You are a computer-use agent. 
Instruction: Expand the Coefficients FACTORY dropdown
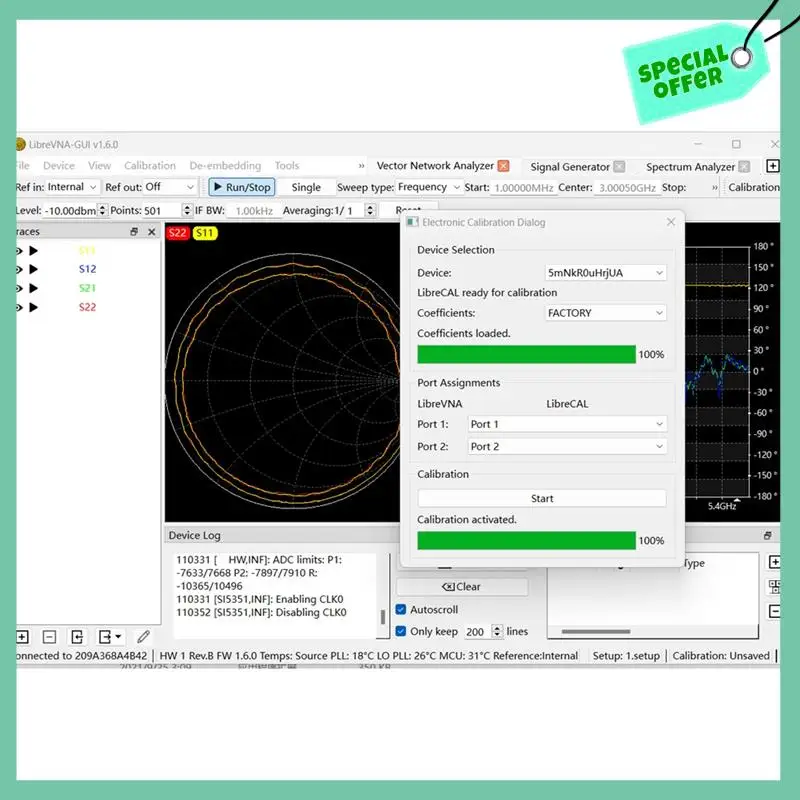click(x=605, y=313)
